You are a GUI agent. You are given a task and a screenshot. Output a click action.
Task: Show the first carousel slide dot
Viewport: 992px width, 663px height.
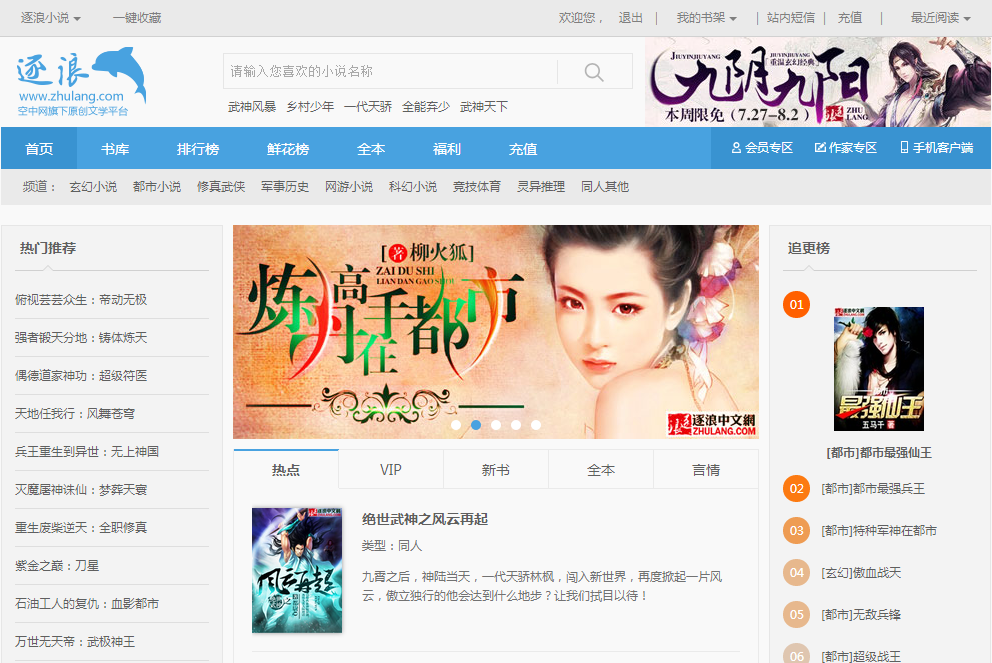[456, 425]
